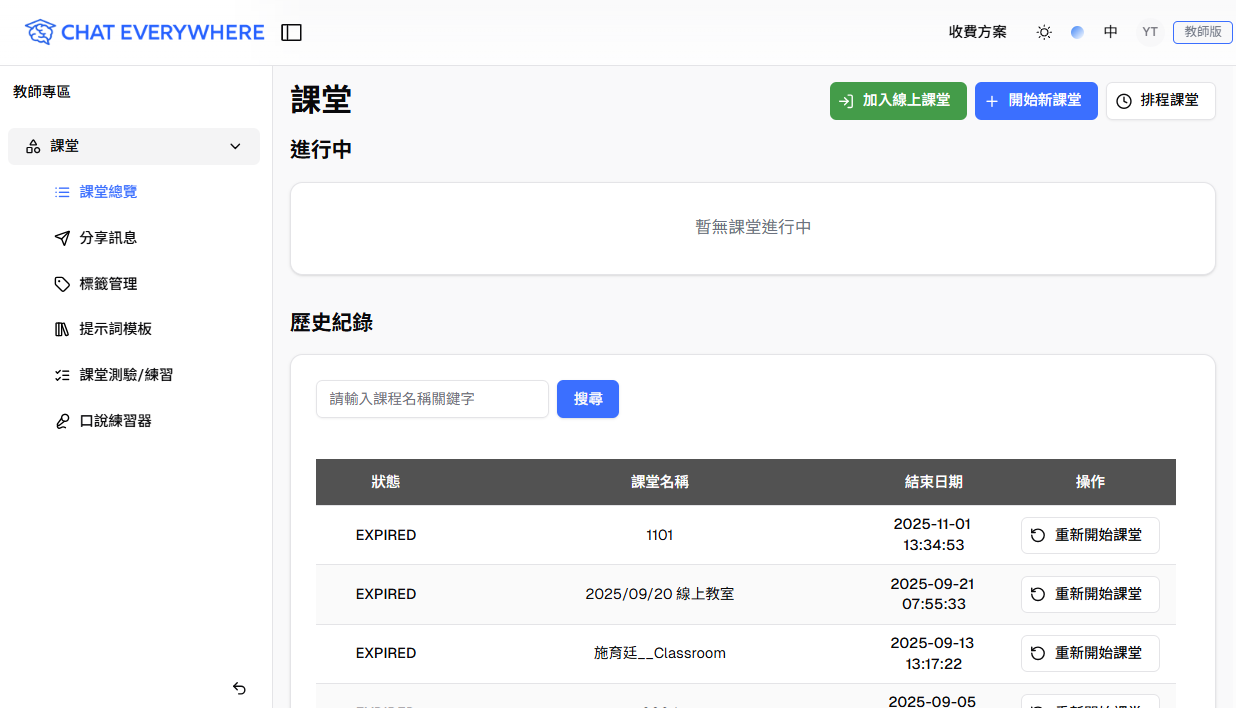Click the EXPIRED status in the 1101 row

tap(386, 535)
